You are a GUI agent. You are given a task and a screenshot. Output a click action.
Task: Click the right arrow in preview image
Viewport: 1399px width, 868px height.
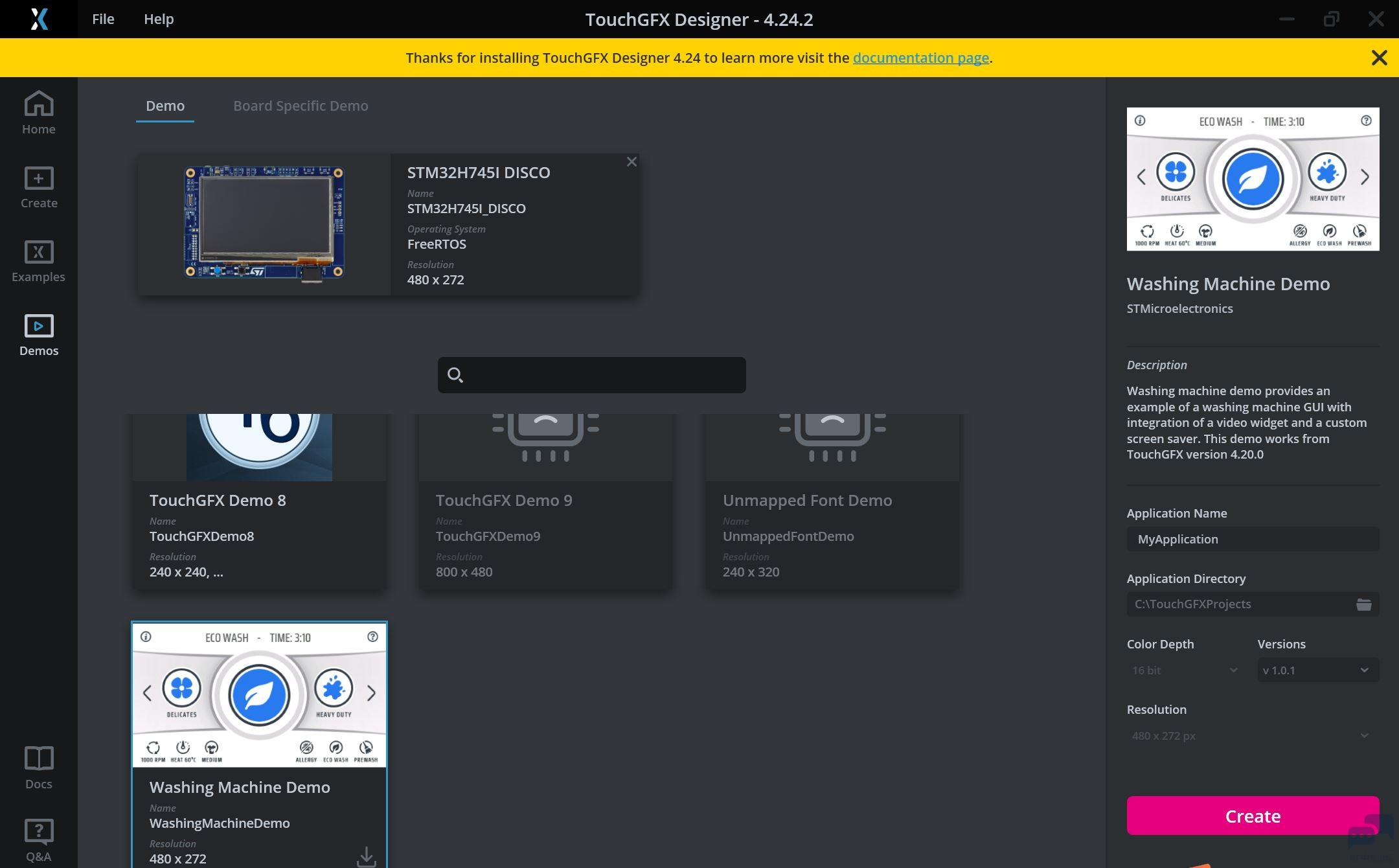(x=1365, y=177)
